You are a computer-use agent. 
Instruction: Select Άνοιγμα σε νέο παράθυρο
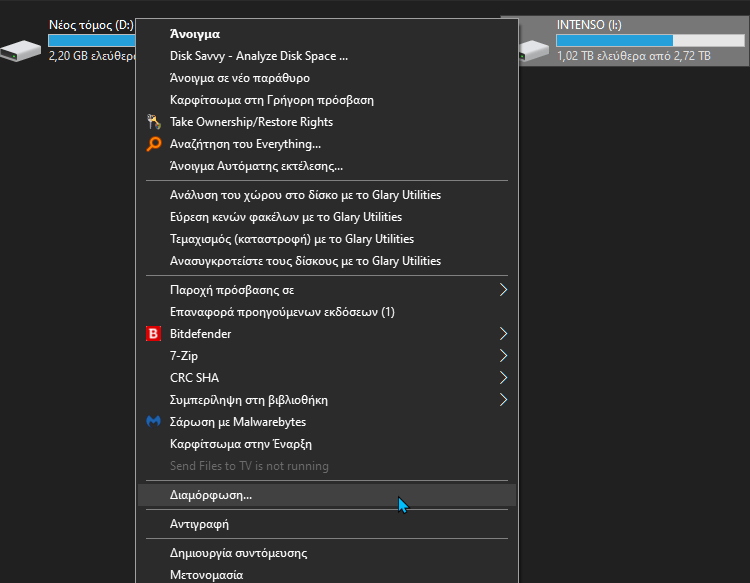pyautogui.click(x=327, y=78)
